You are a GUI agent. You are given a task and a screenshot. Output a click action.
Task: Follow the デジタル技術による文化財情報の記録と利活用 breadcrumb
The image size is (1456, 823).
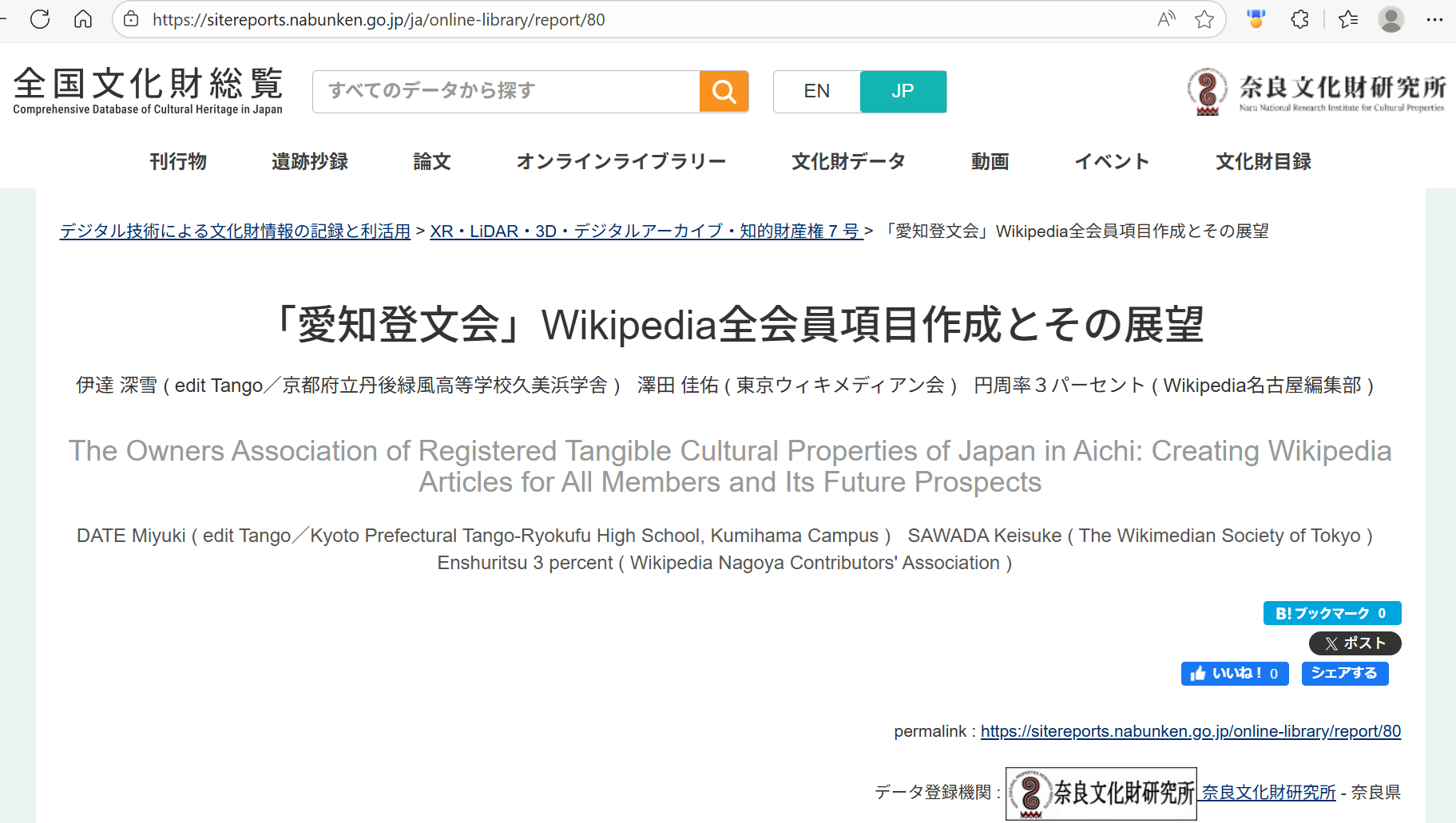pos(235,231)
